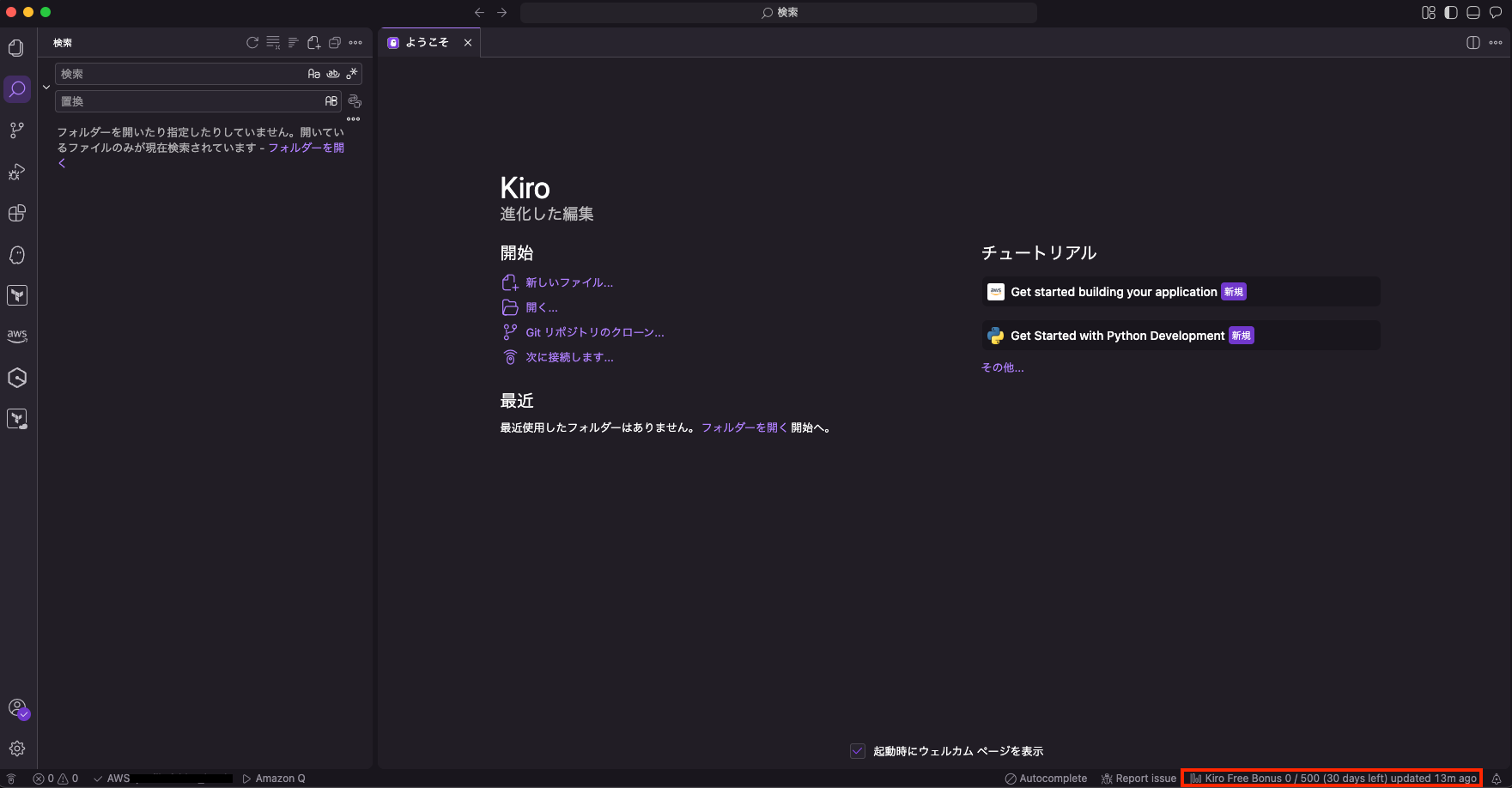This screenshot has width=1512, height=788.
Task: Select the Source Control icon
Action: (17, 130)
